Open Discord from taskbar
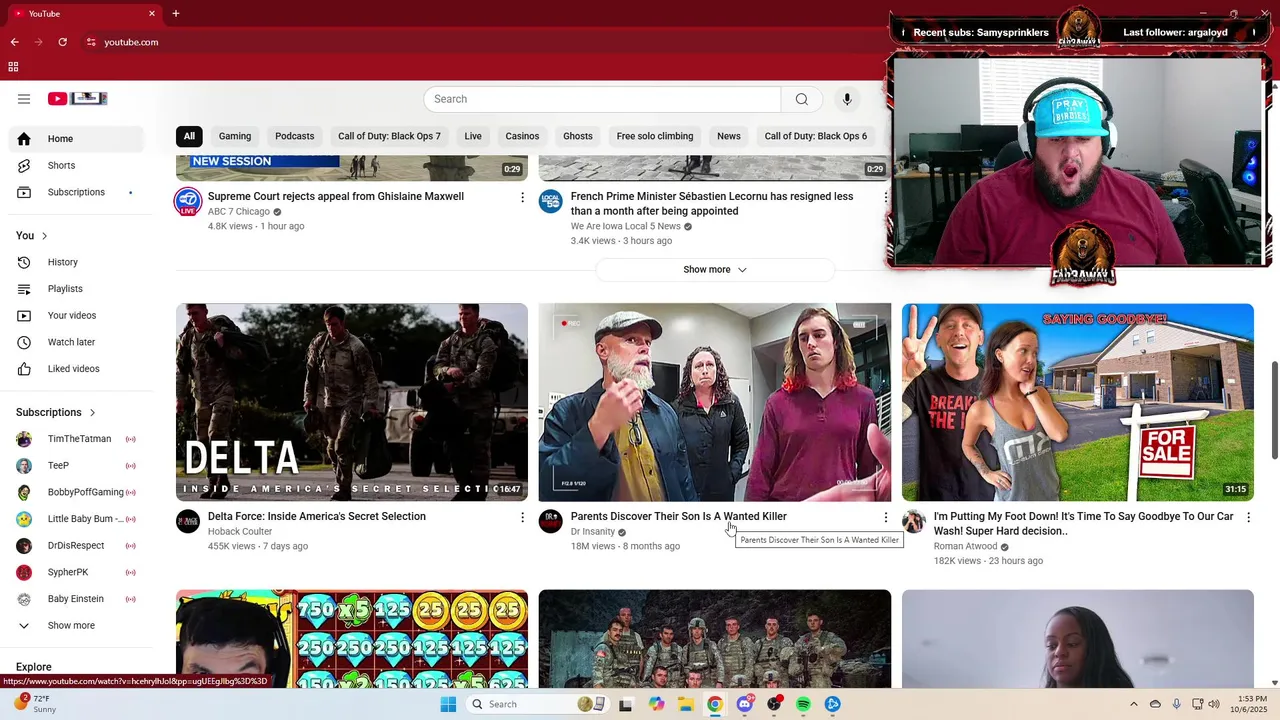The image size is (1280, 720). click(744, 704)
